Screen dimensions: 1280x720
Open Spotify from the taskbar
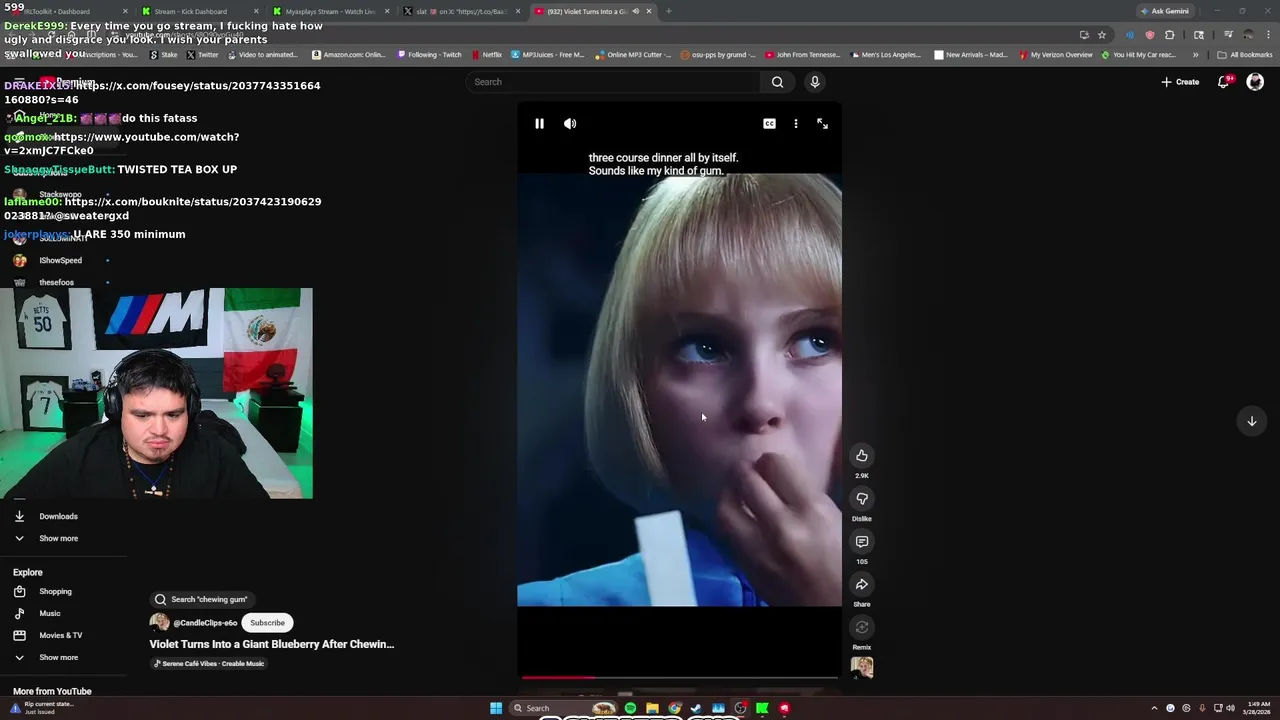tap(630, 708)
